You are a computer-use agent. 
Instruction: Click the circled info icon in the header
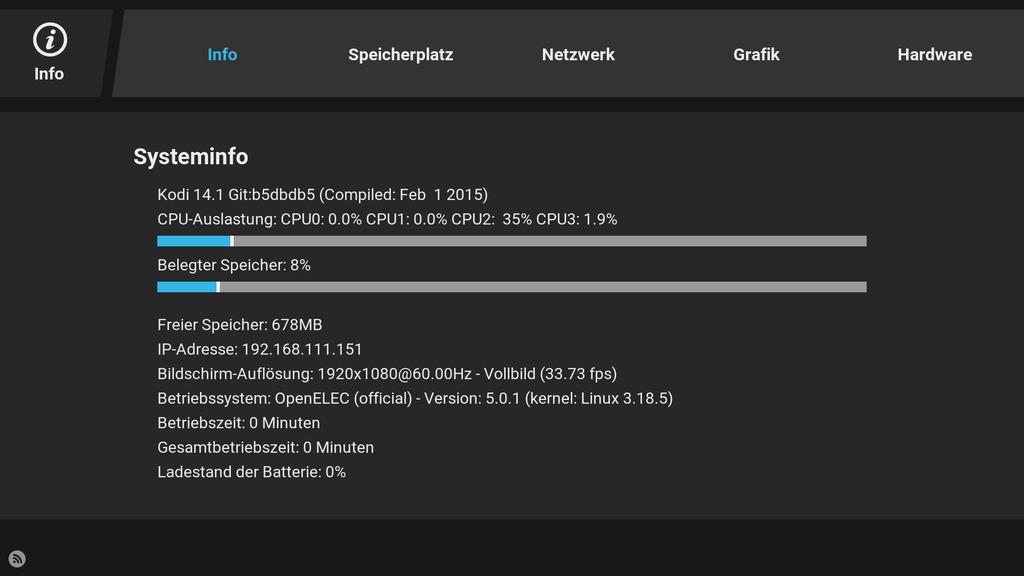click(49, 40)
